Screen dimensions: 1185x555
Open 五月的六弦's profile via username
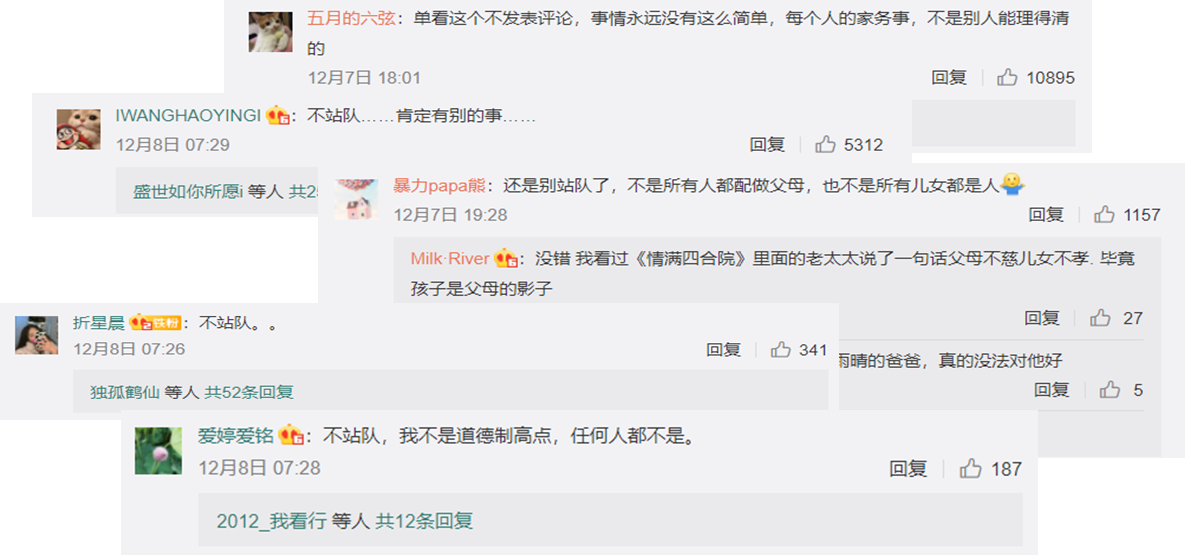click(x=350, y=20)
